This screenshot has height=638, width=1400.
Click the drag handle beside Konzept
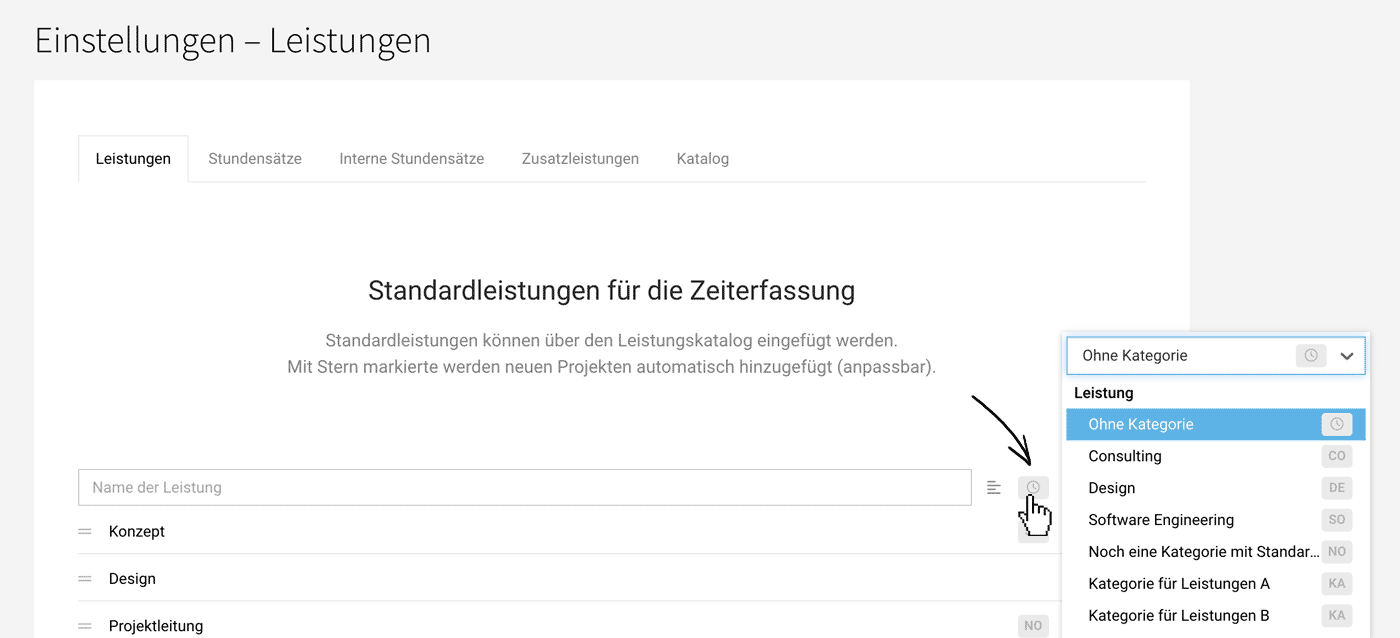[84, 531]
